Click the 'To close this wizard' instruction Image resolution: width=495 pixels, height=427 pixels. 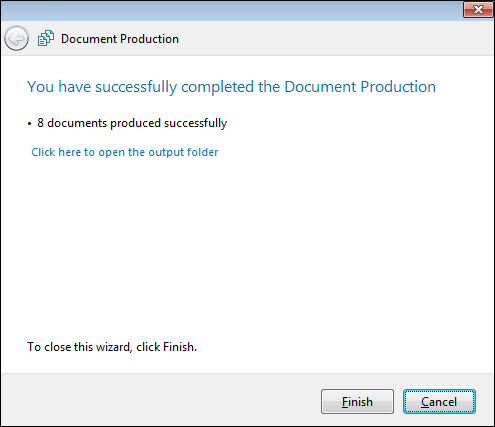pos(112,347)
